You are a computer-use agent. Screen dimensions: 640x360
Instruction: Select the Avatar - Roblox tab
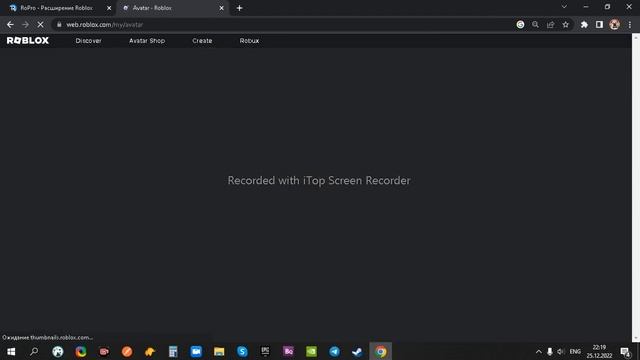pos(171,8)
